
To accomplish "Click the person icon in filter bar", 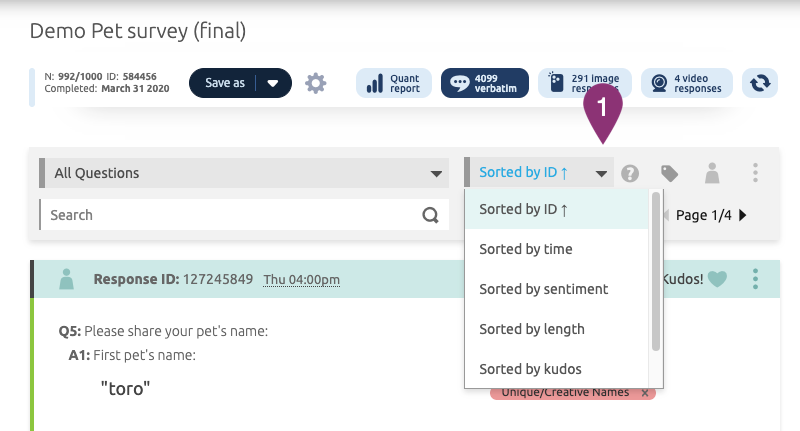I will tap(712, 173).
